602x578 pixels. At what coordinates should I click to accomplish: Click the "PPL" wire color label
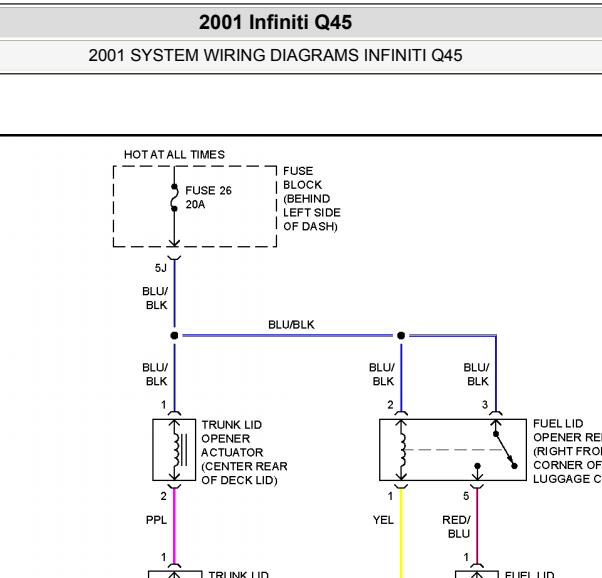156,520
